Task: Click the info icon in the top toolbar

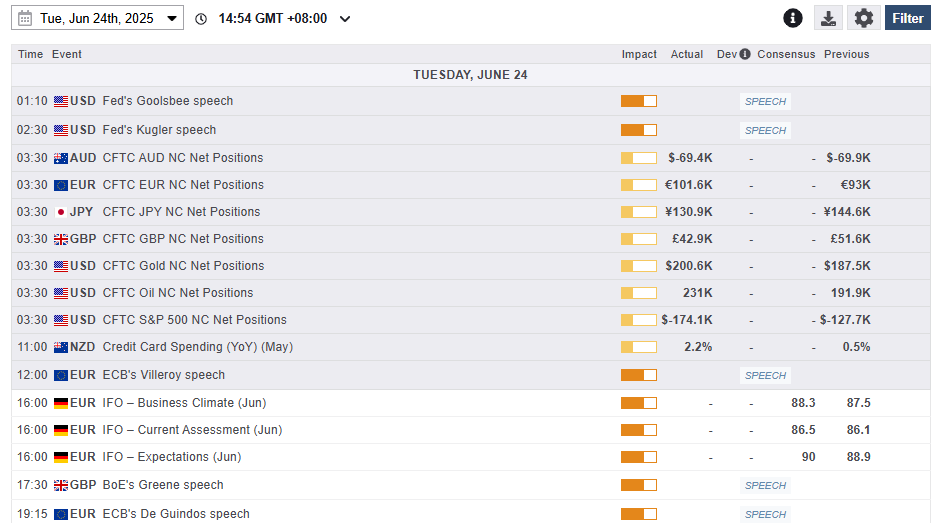Action: (793, 18)
